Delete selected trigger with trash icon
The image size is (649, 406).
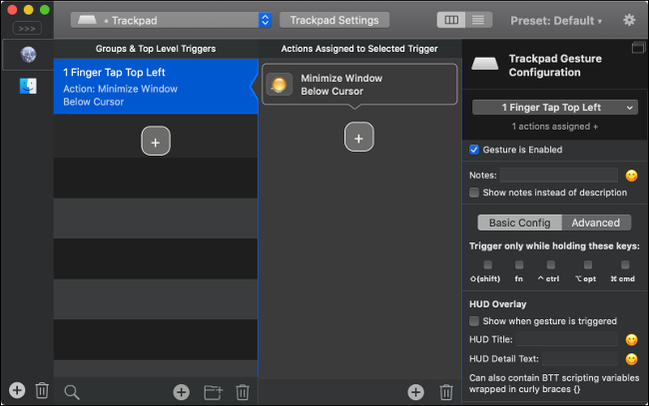[x=243, y=392]
